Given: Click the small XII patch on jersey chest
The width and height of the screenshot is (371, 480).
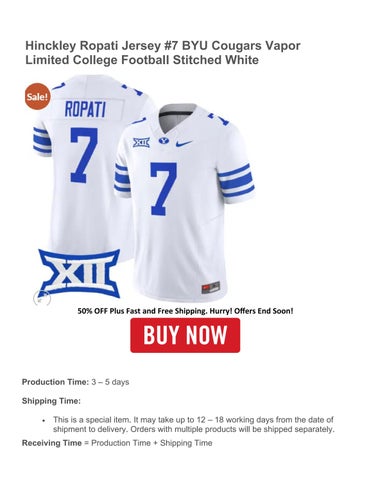Looking at the screenshot, I should pyautogui.click(x=141, y=142).
